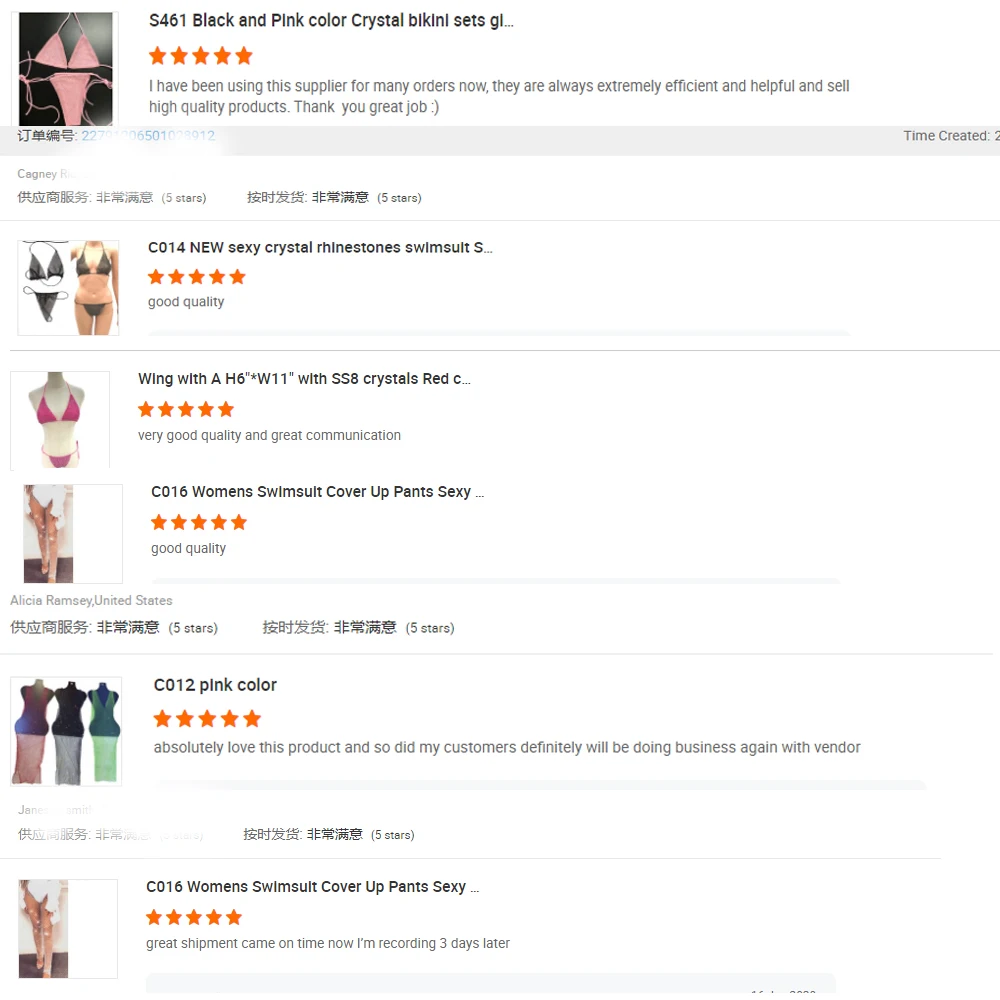The height and width of the screenshot is (1000, 1000).
Task: Click the star rating above the first "good quality" C016 review
Action: point(198,523)
